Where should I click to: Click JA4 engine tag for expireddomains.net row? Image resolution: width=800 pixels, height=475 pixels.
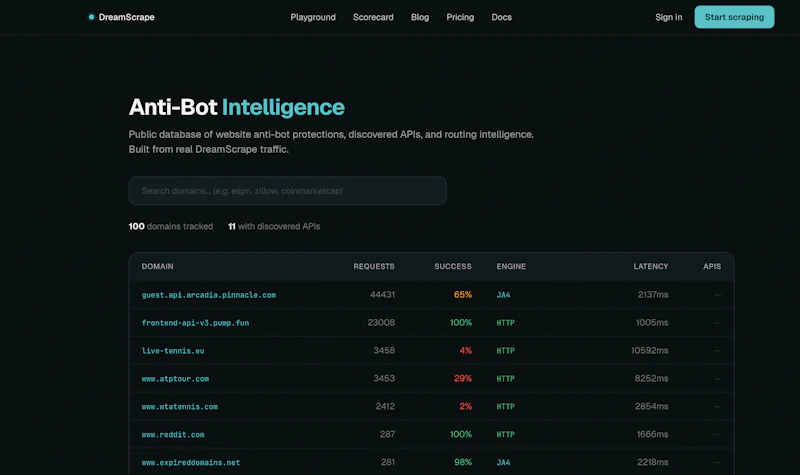point(503,462)
